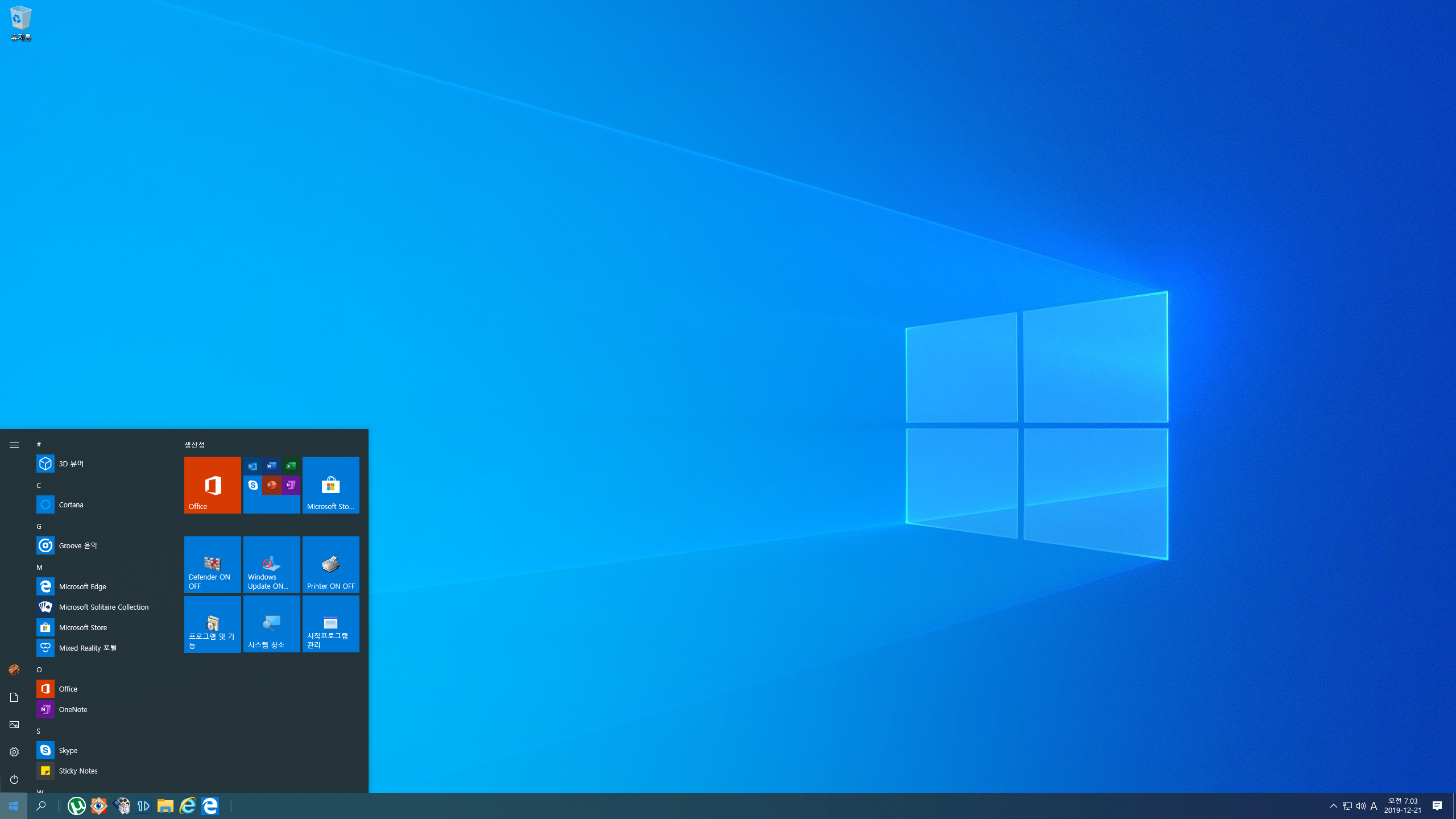Open Sticky Notes from app list
Image resolution: width=1456 pixels, height=819 pixels.
coord(78,771)
